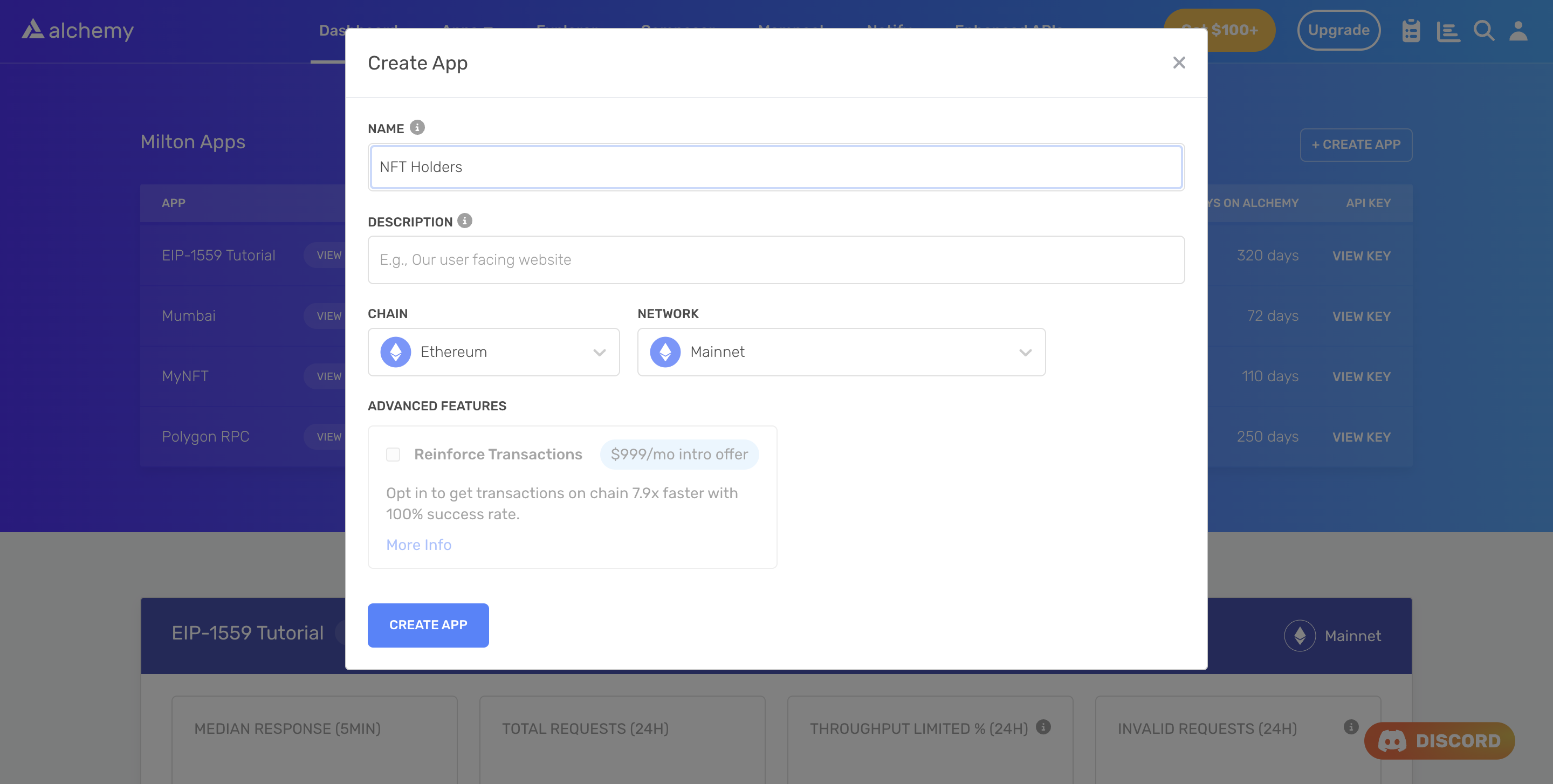Open the changelog clipboard icon in header
1553x784 pixels.
pos(1411,30)
